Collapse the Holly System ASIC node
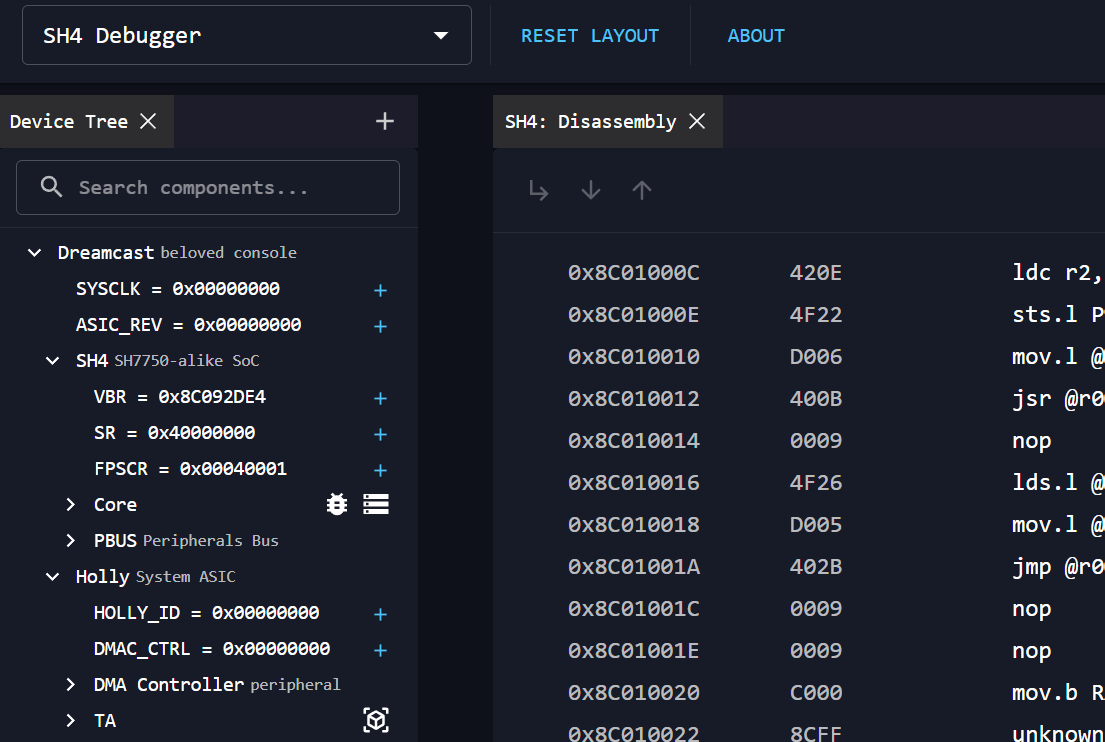This screenshot has width=1105, height=742. [x=53, y=576]
